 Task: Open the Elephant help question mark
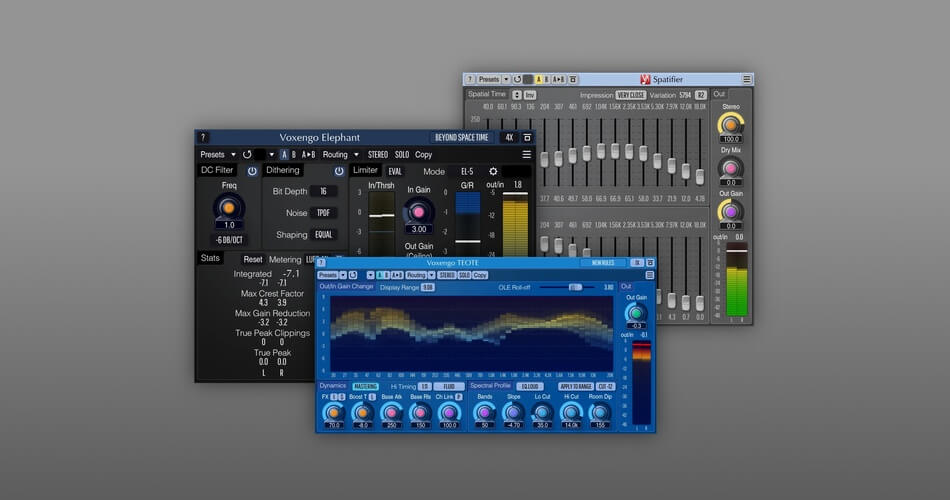coord(203,138)
